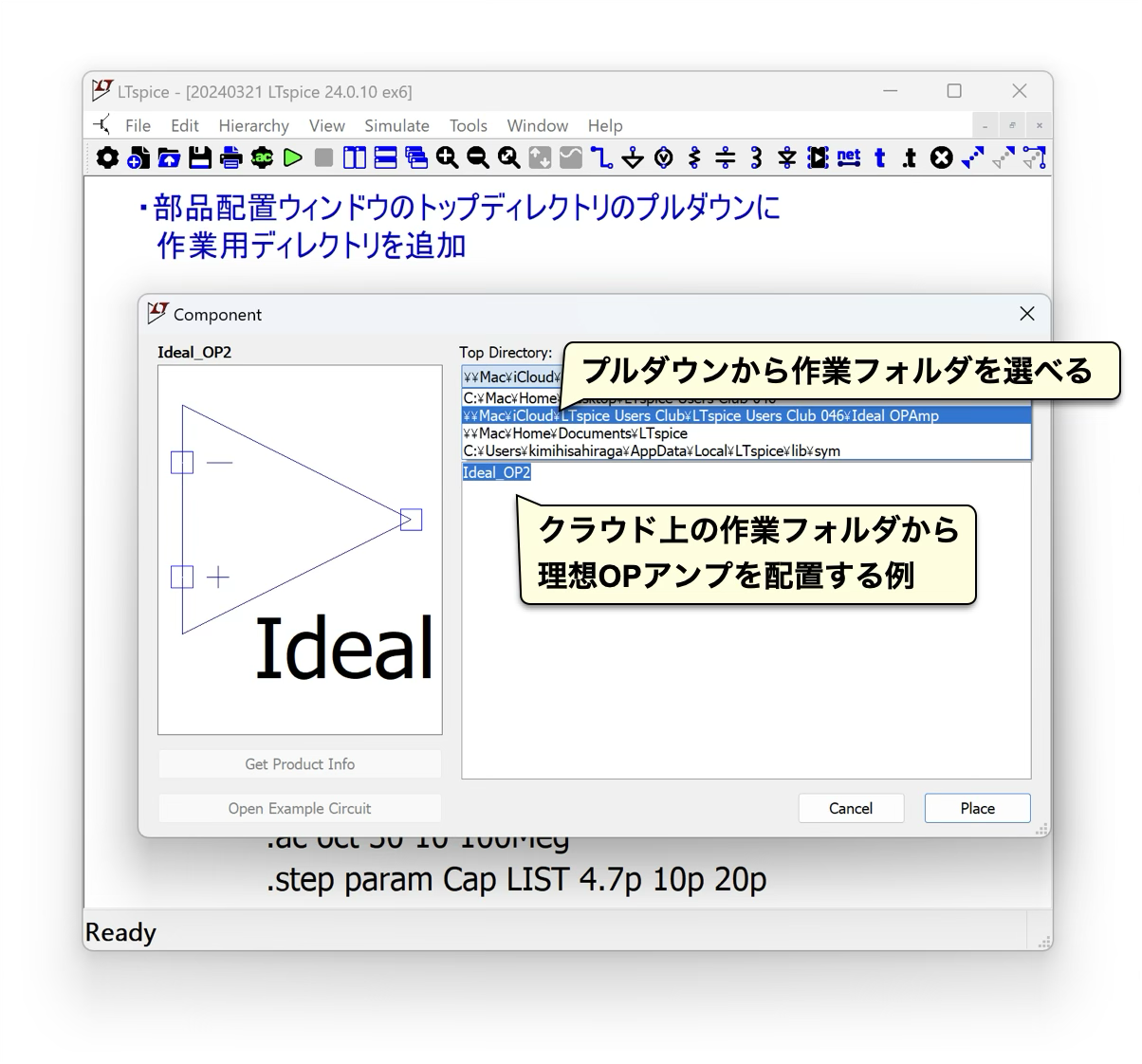This screenshot has height=1064, width=1142.
Task: Maximize the LTspice main window
Action: tap(954, 91)
